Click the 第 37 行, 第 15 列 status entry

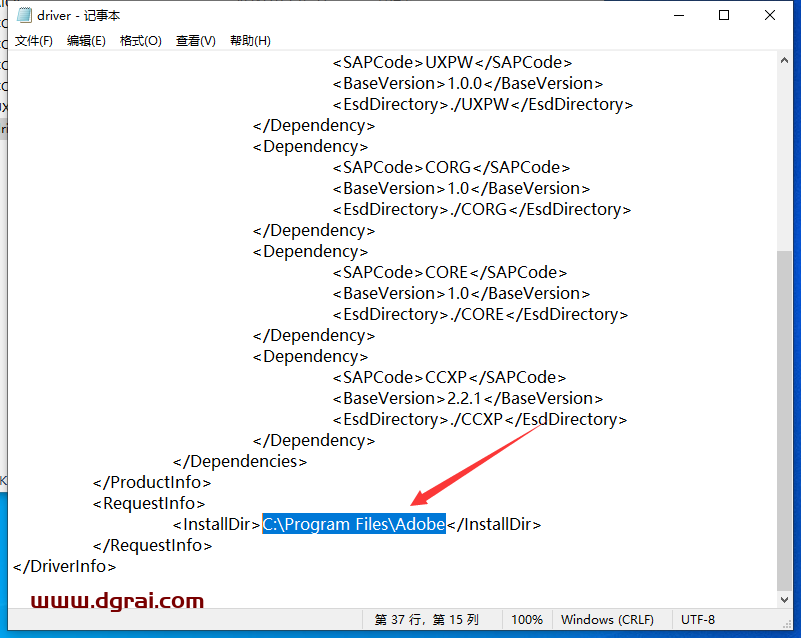point(427,620)
